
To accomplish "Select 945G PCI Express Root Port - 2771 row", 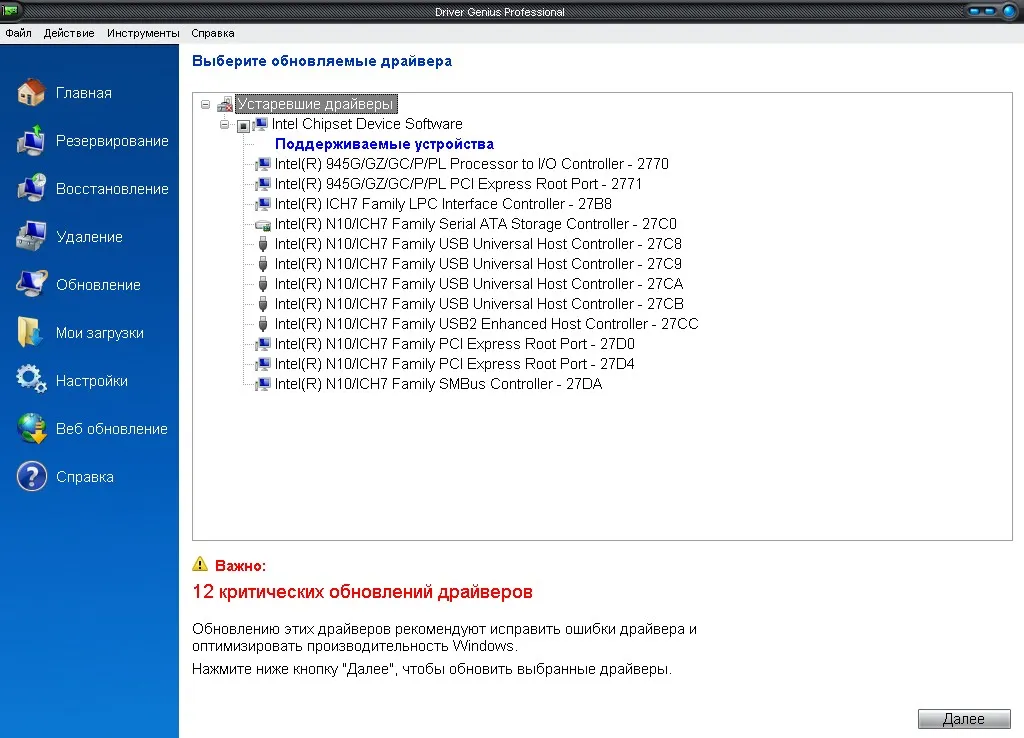I will [458, 184].
